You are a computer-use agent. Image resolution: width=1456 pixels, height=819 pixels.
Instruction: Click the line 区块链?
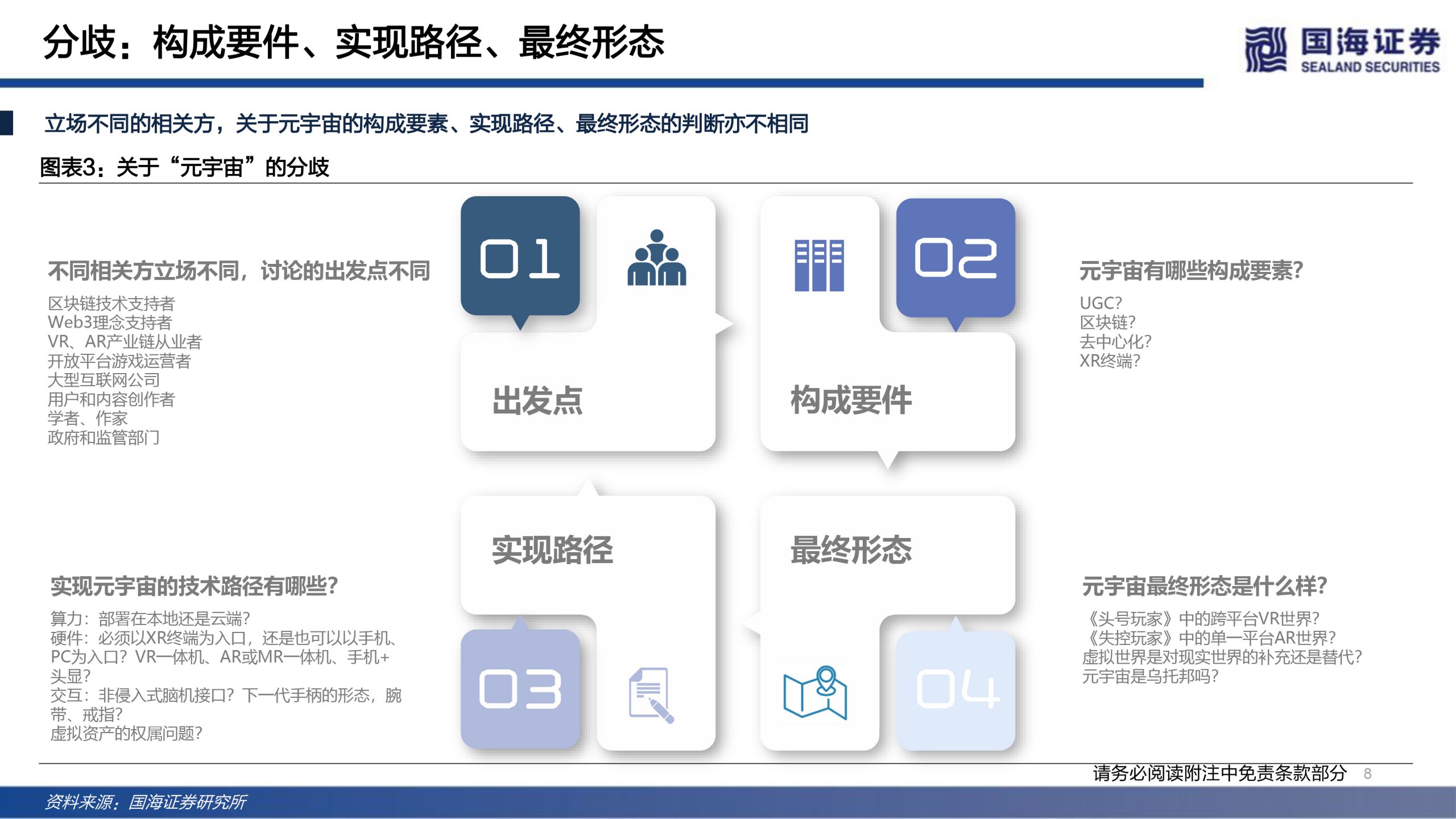[x=1107, y=322]
